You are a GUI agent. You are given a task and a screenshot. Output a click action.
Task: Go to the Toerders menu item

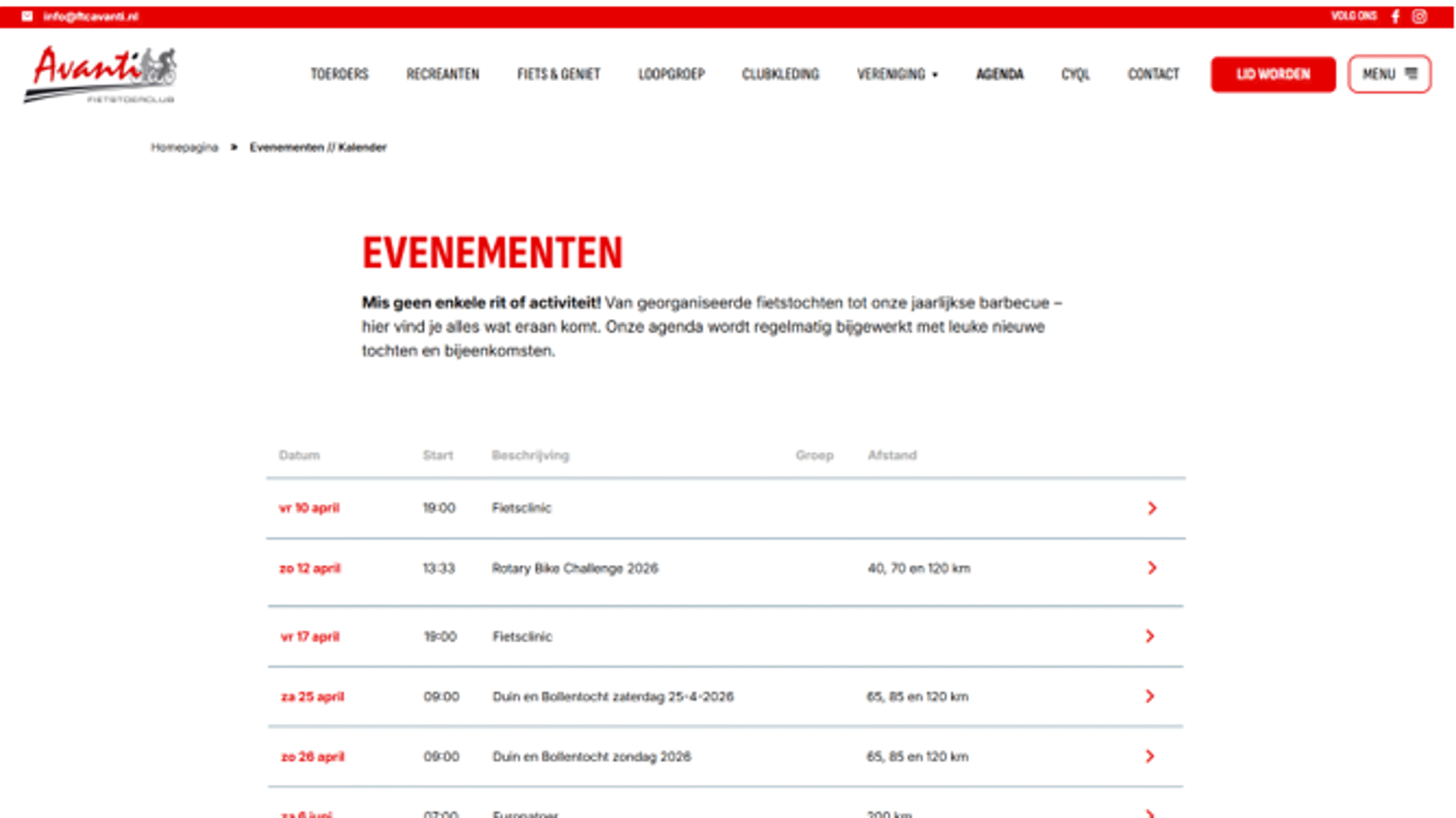[339, 74]
